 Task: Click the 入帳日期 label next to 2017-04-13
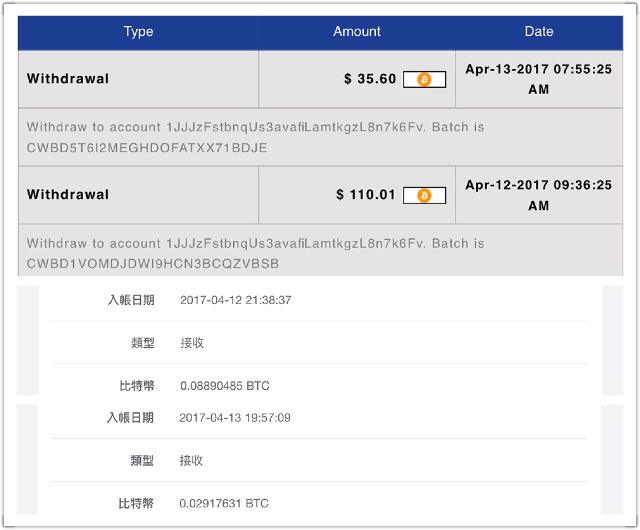[130, 418]
